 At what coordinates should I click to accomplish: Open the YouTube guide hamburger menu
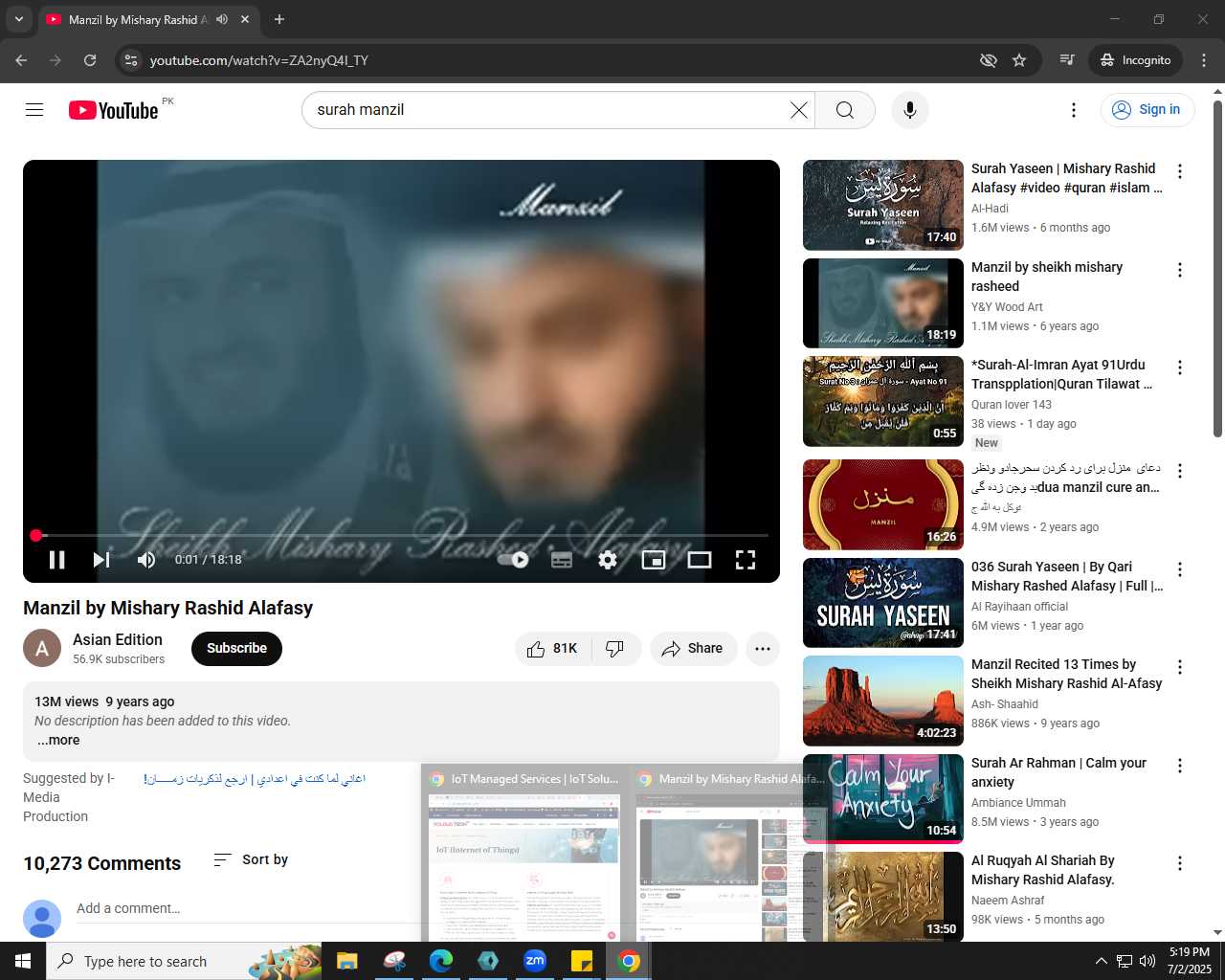(34, 110)
